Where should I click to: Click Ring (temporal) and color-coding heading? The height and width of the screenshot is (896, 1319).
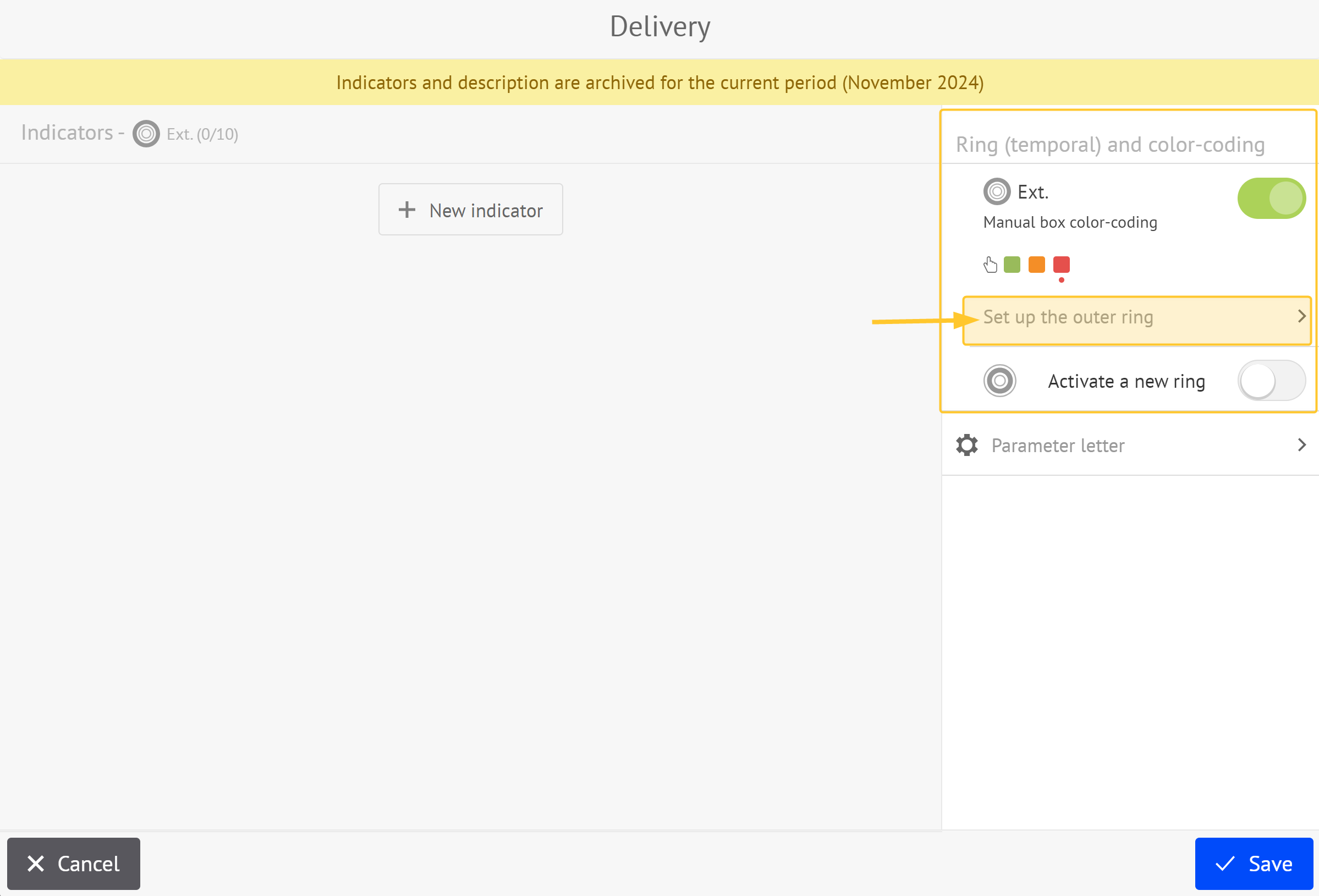(1110, 145)
